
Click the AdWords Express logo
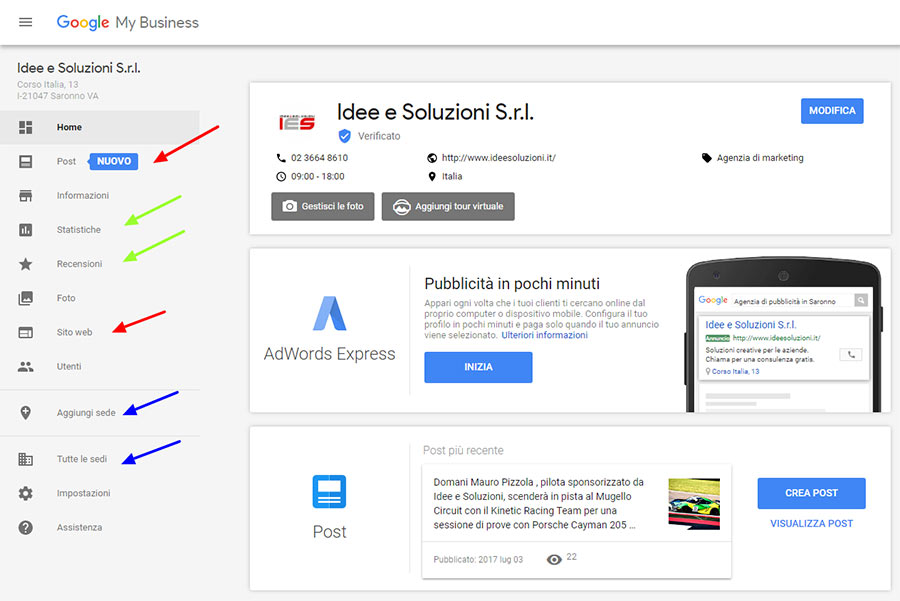(x=329, y=313)
